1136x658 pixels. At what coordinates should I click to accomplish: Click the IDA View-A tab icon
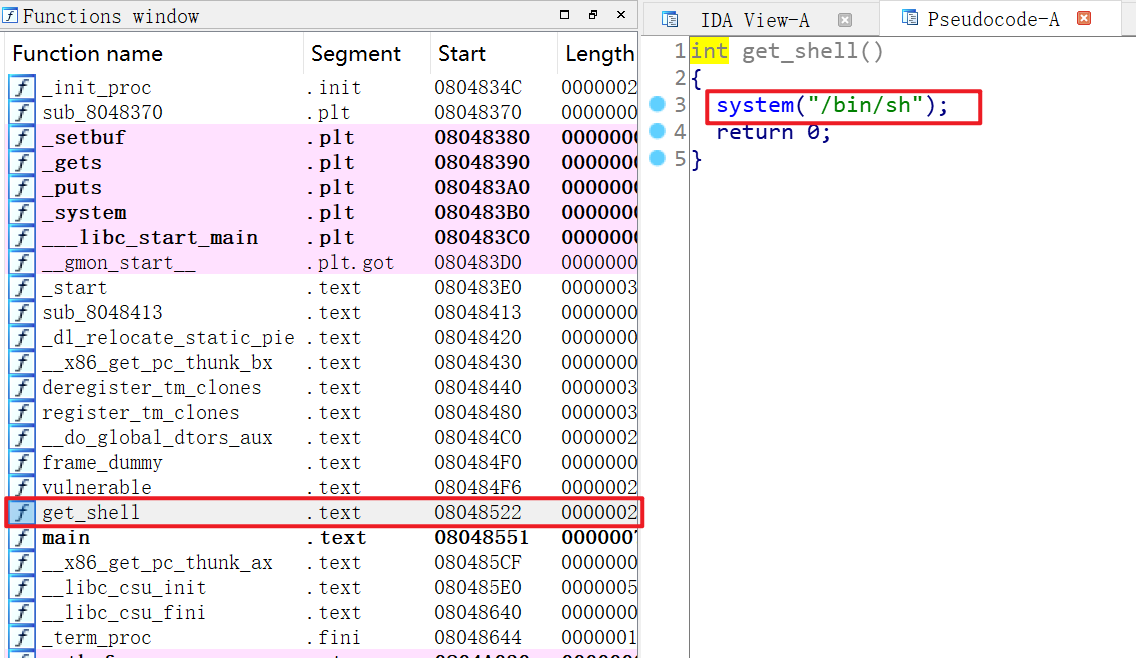670,20
